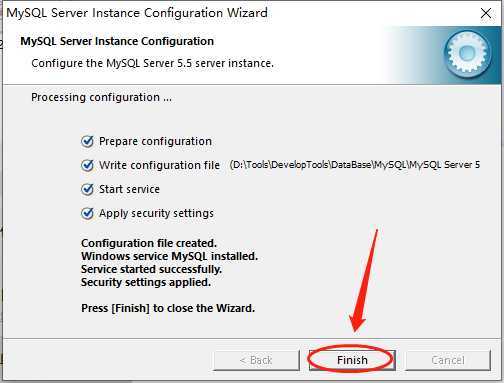Click Finish to close the wizard
This screenshot has width=504, height=383.
[352, 360]
